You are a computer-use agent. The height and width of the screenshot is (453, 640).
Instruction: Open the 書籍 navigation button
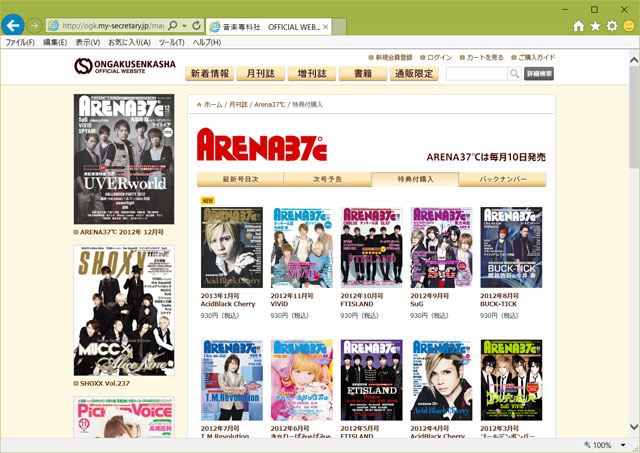pos(363,73)
